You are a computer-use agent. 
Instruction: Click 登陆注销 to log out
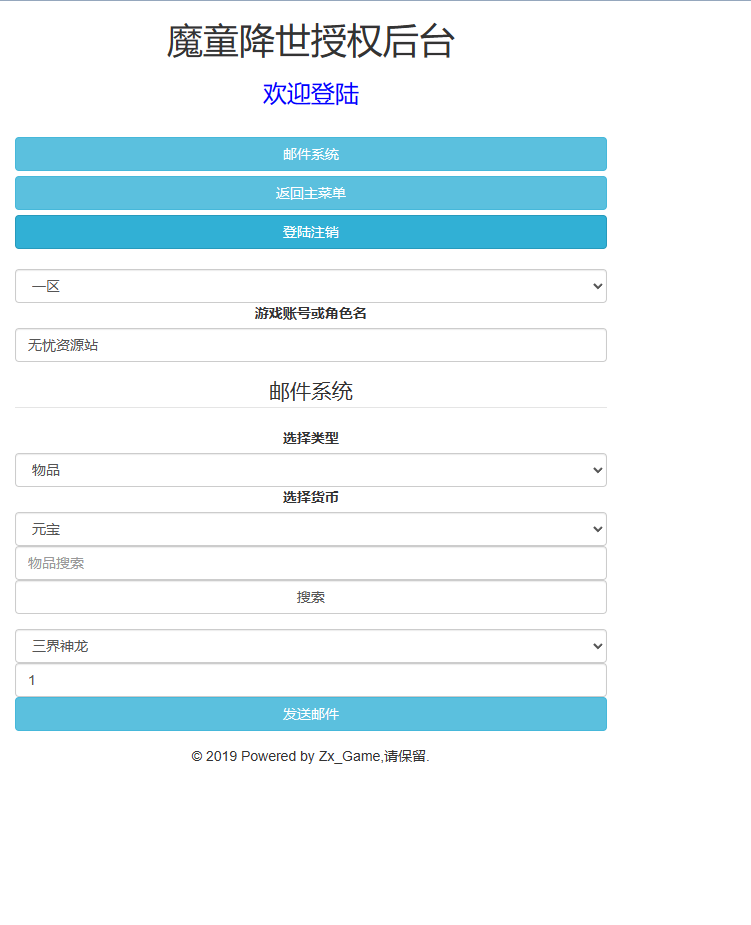click(x=311, y=232)
